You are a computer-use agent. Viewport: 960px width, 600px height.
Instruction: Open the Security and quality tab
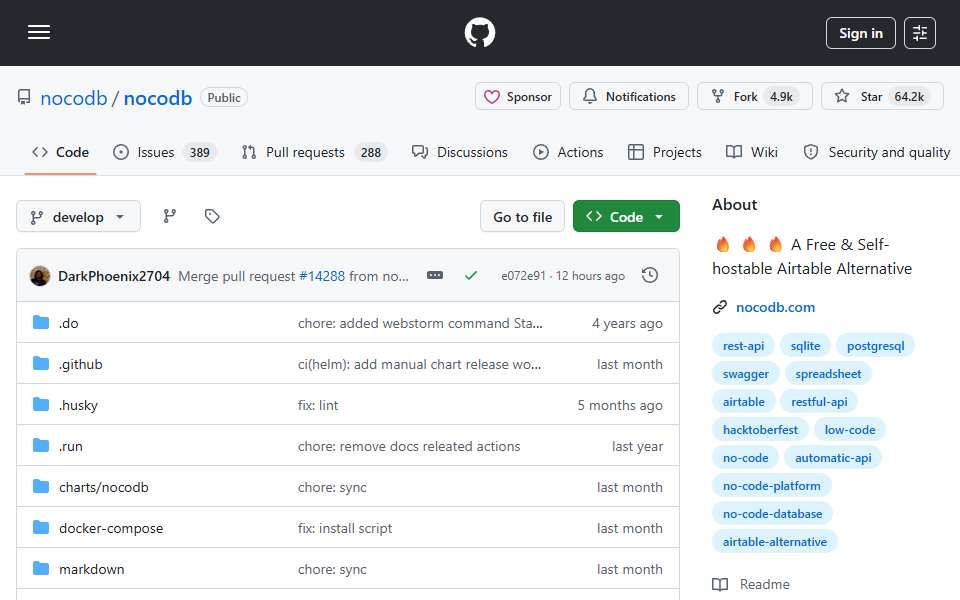pyautogui.click(x=877, y=152)
